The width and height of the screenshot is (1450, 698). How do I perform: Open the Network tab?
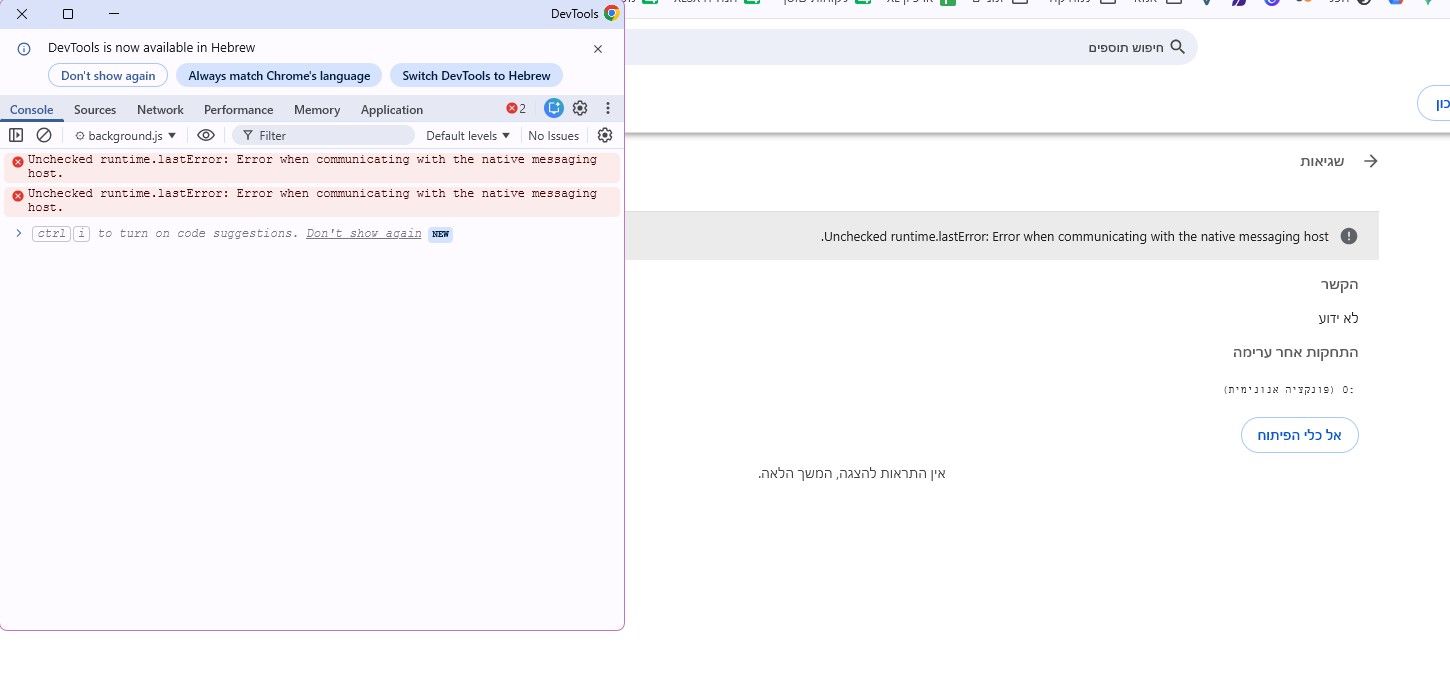coord(160,110)
